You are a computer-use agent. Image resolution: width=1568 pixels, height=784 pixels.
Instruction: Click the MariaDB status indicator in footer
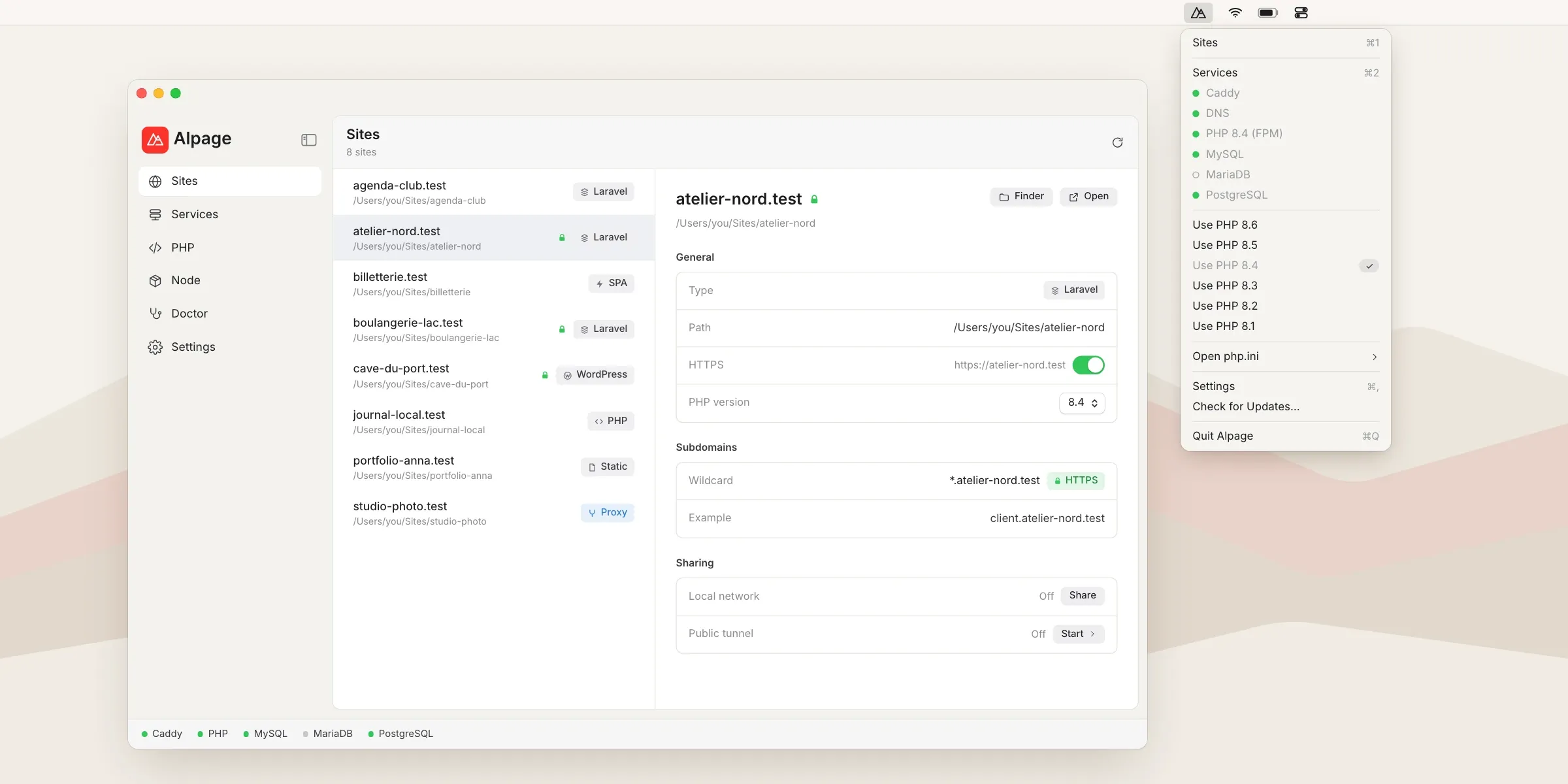(x=328, y=734)
